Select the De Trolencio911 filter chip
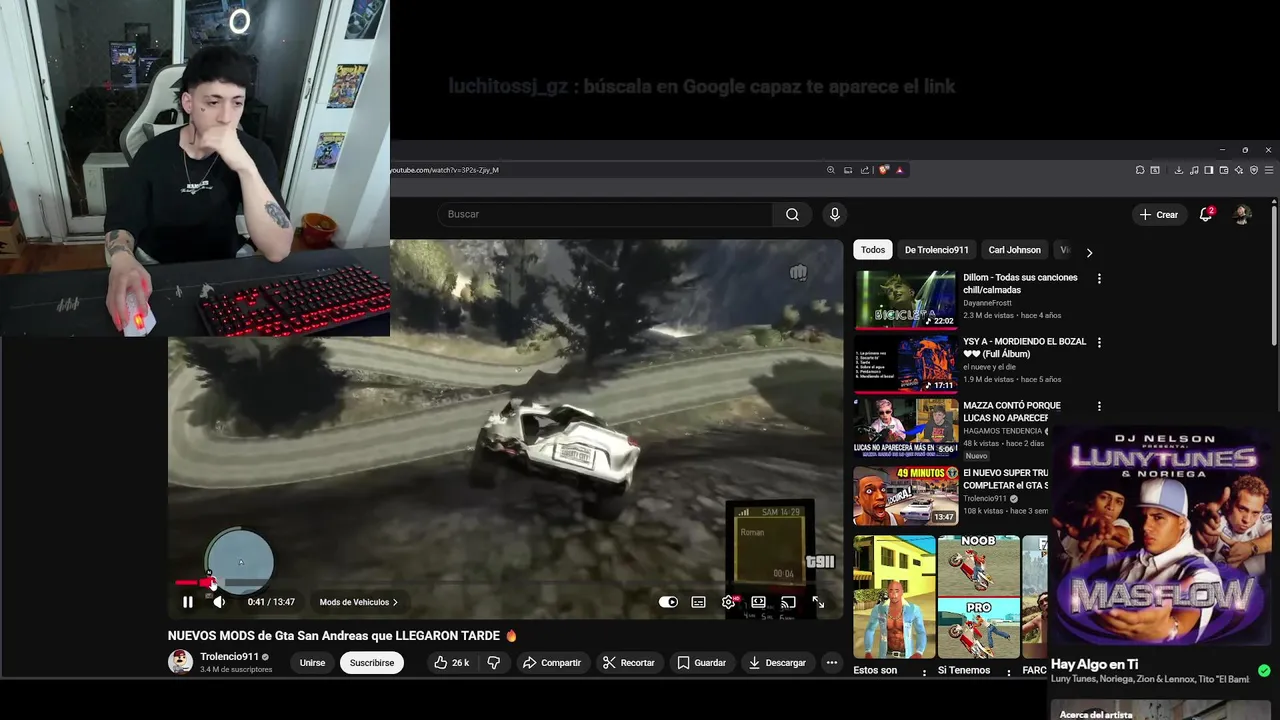 [x=937, y=250]
